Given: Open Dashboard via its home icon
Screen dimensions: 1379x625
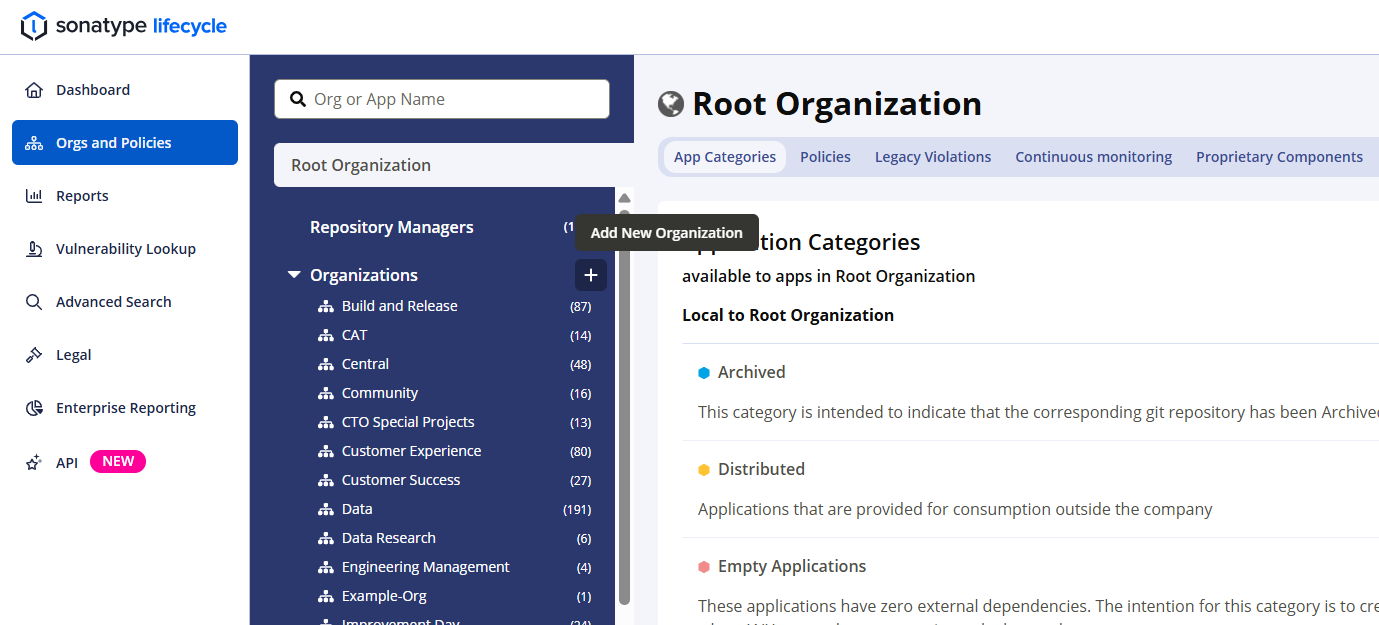Looking at the screenshot, I should point(34,90).
